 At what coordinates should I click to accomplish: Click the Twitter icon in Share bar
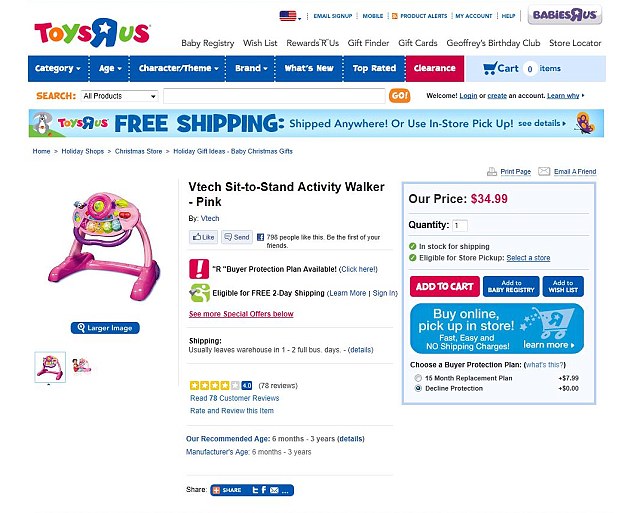click(x=255, y=490)
